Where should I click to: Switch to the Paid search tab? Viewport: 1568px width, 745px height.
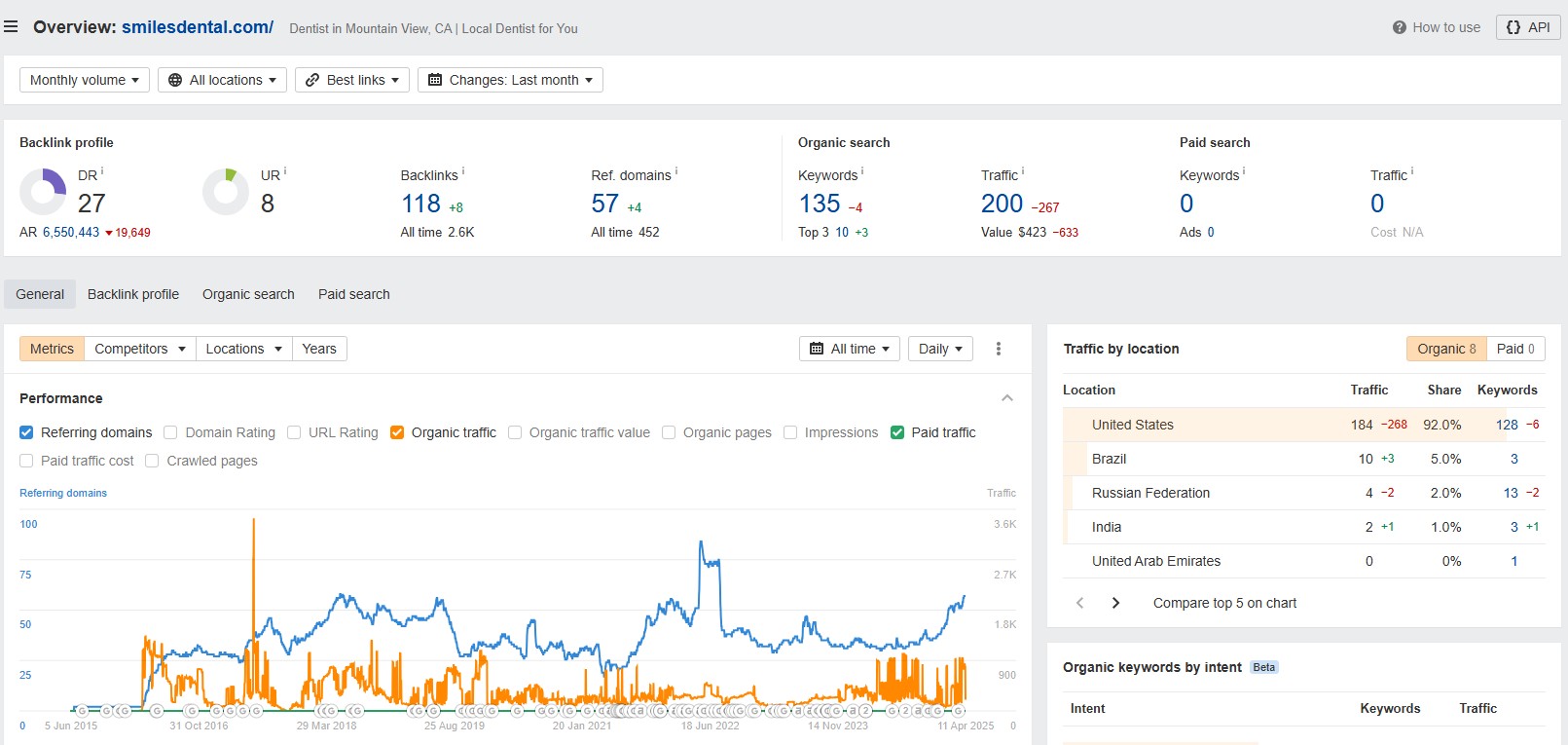(354, 294)
